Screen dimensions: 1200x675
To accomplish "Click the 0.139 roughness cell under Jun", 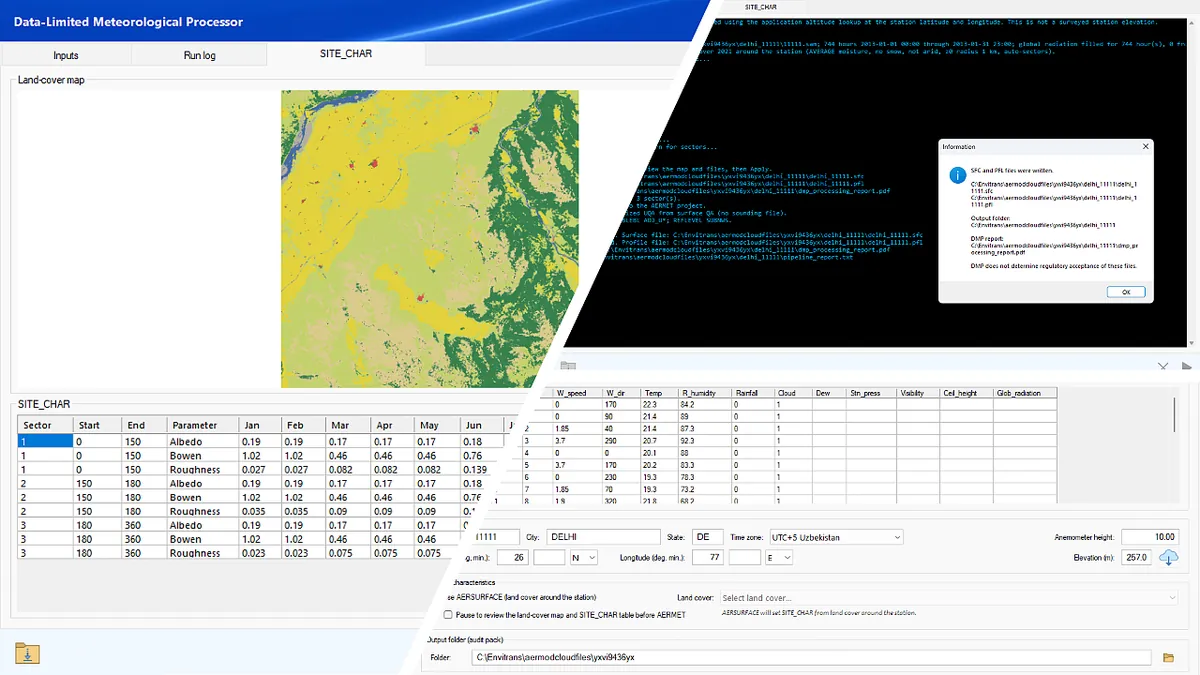I will tap(478, 469).
